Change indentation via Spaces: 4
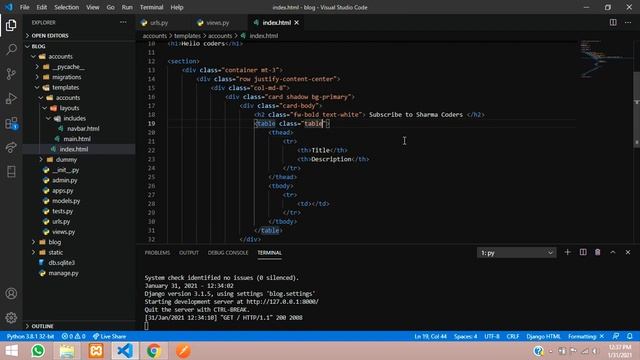 tap(465, 336)
